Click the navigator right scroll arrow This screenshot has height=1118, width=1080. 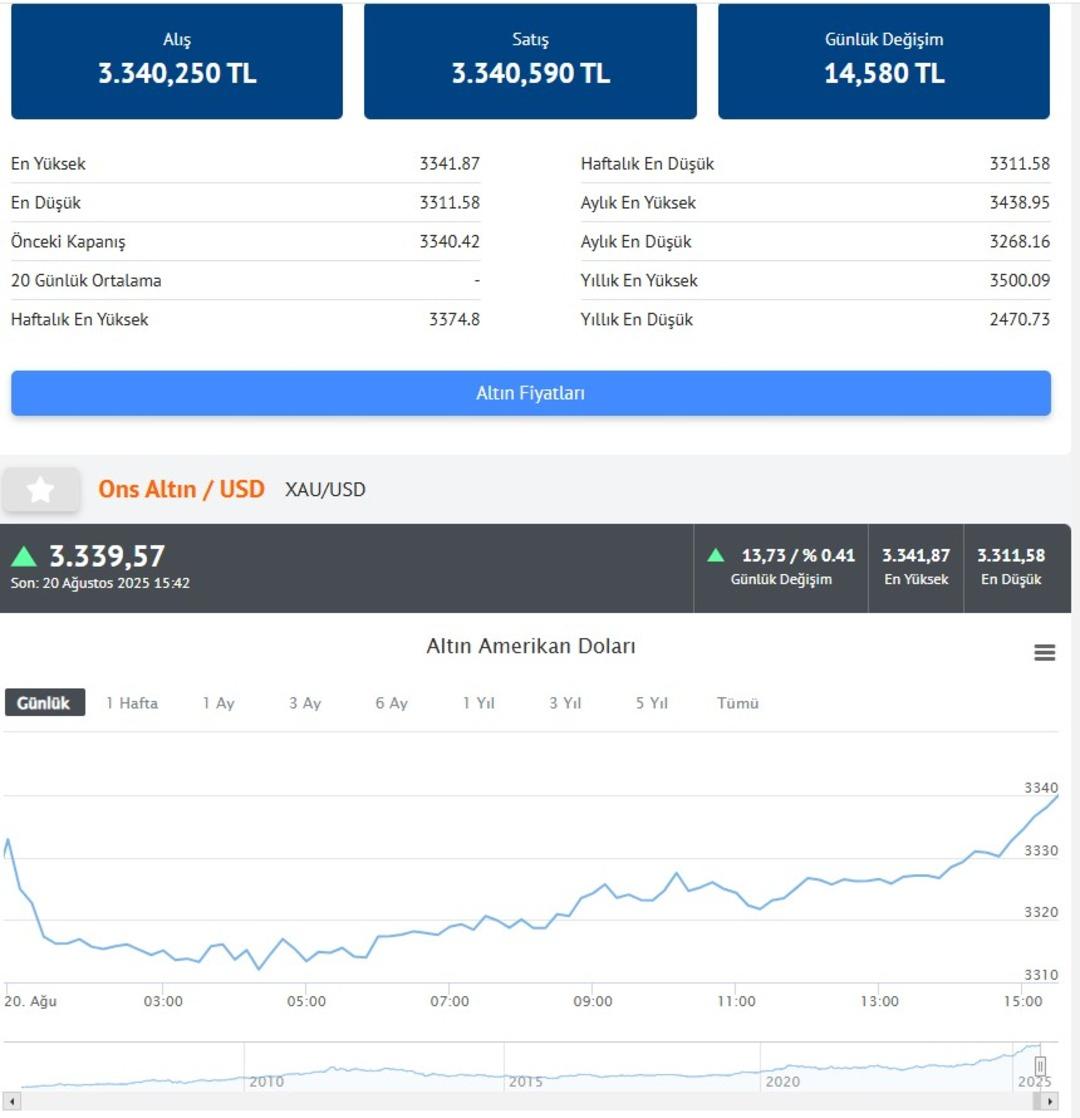click(x=1050, y=1102)
